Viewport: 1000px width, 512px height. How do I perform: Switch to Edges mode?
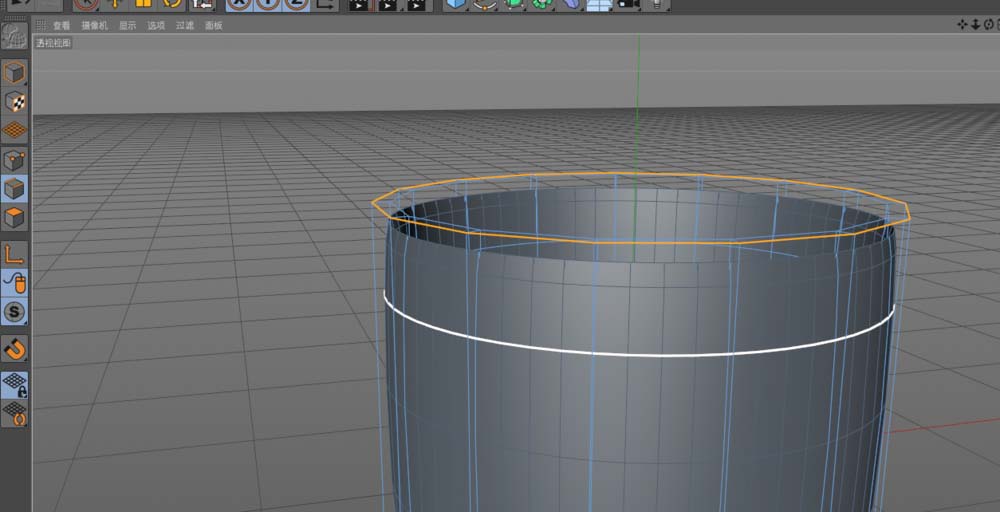click(x=14, y=188)
